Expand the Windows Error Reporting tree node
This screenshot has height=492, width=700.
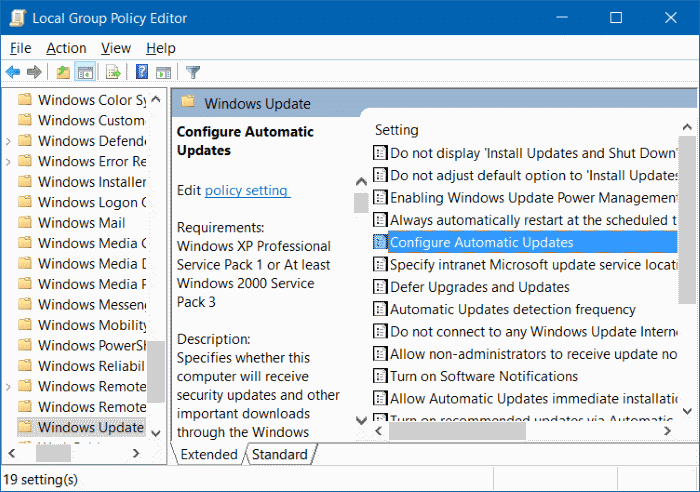point(8,162)
